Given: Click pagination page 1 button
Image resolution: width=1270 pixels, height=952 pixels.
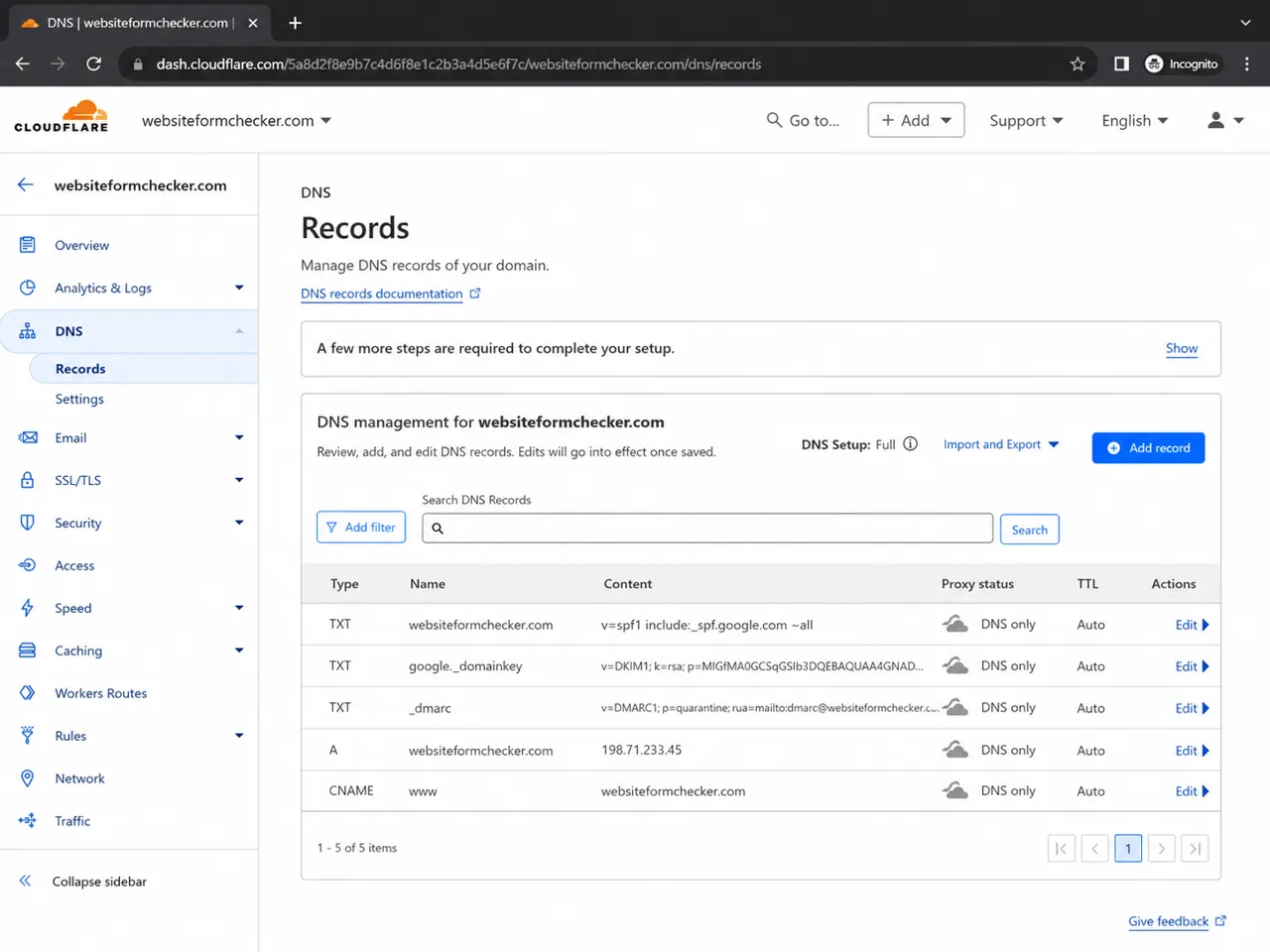Looking at the screenshot, I should click(x=1128, y=848).
